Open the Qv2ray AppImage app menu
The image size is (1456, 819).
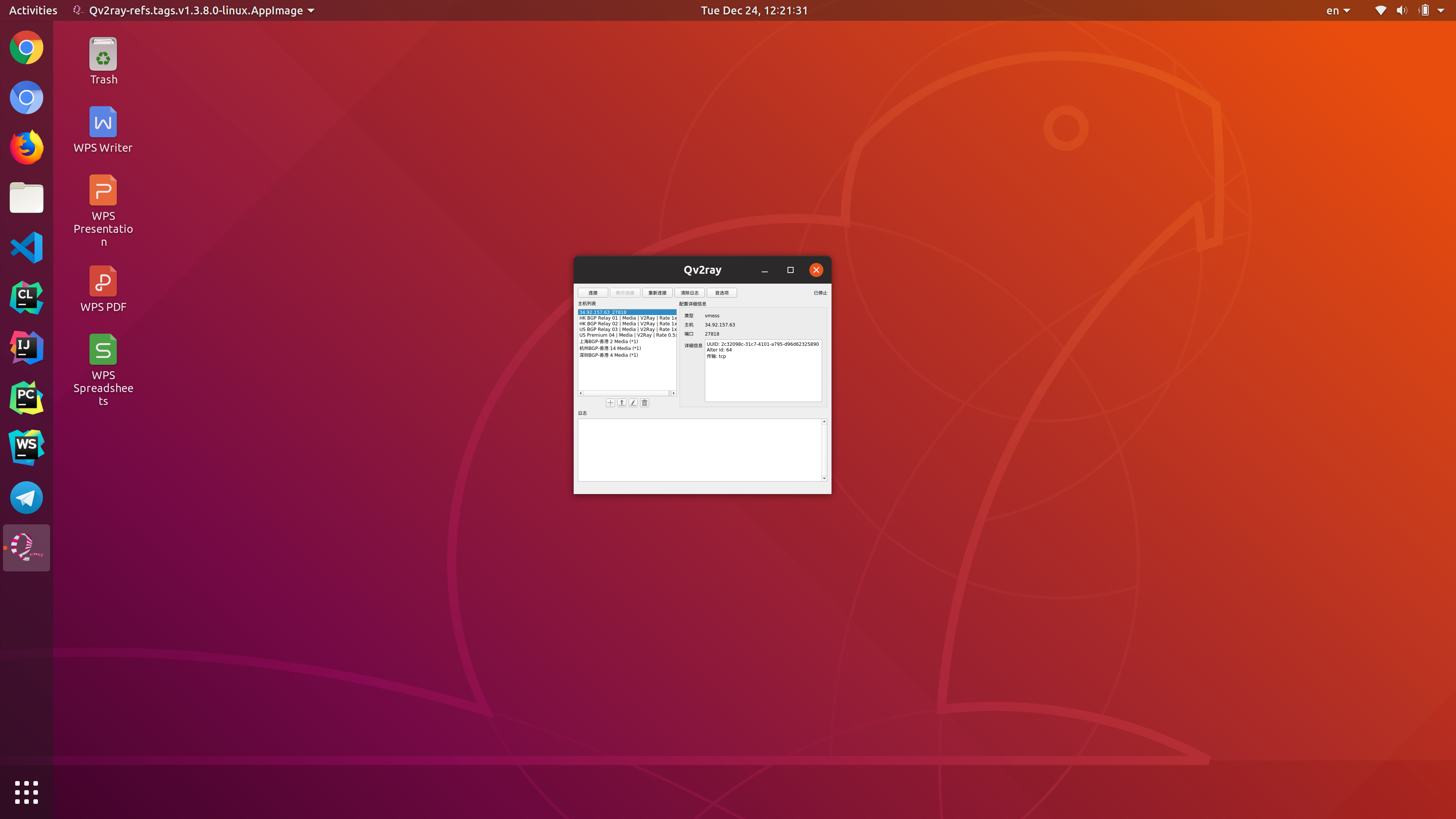point(194,10)
